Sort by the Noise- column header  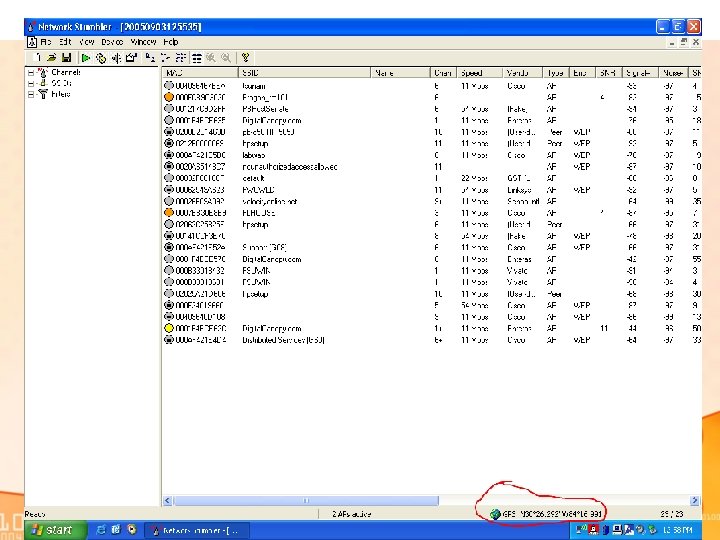point(674,73)
